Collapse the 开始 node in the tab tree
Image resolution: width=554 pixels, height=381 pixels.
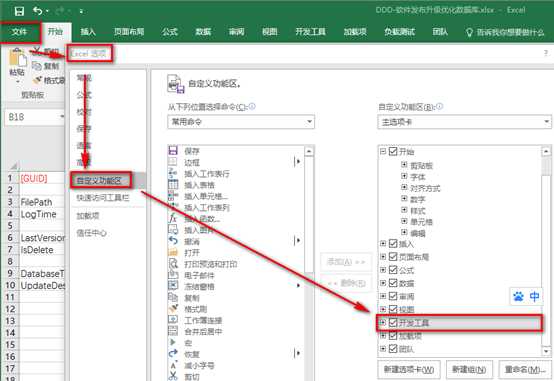[x=383, y=151]
